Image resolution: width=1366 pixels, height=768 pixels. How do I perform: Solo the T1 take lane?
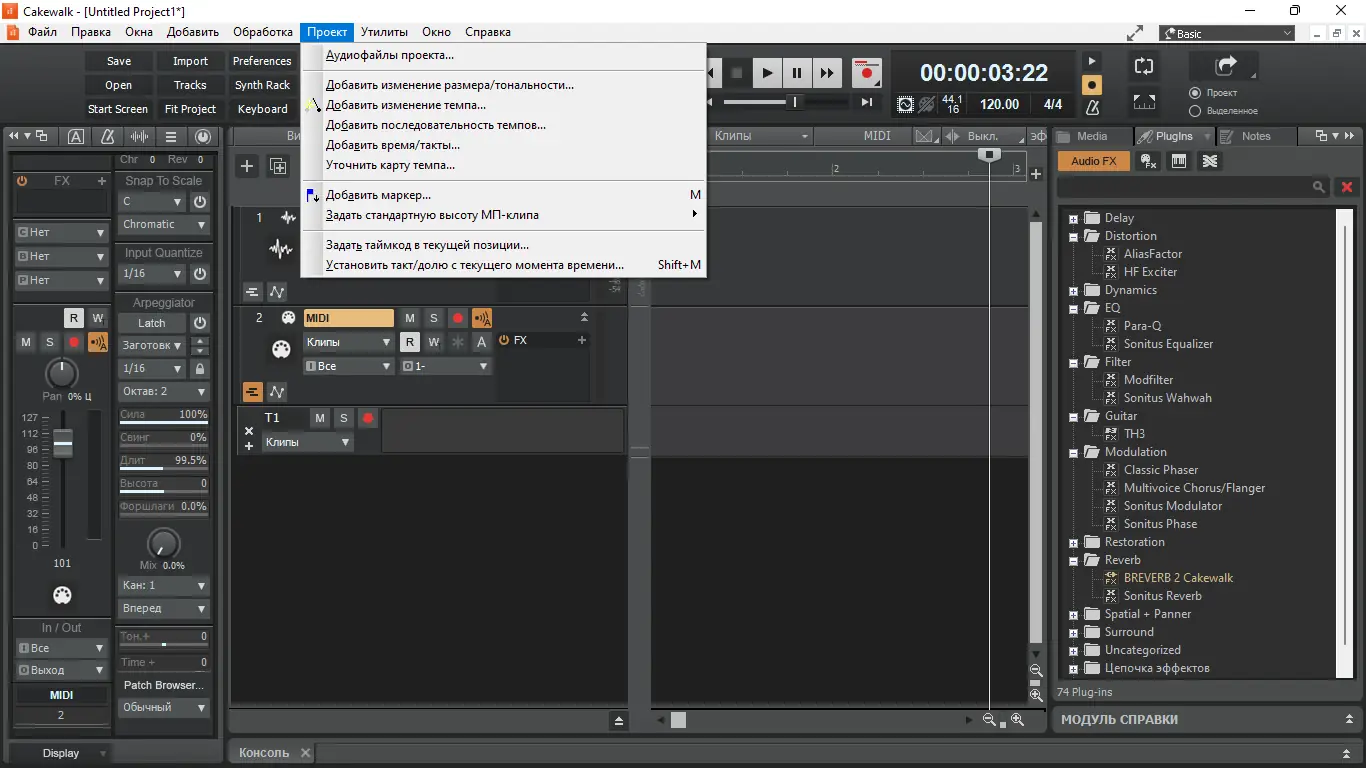[x=344, y=418]
